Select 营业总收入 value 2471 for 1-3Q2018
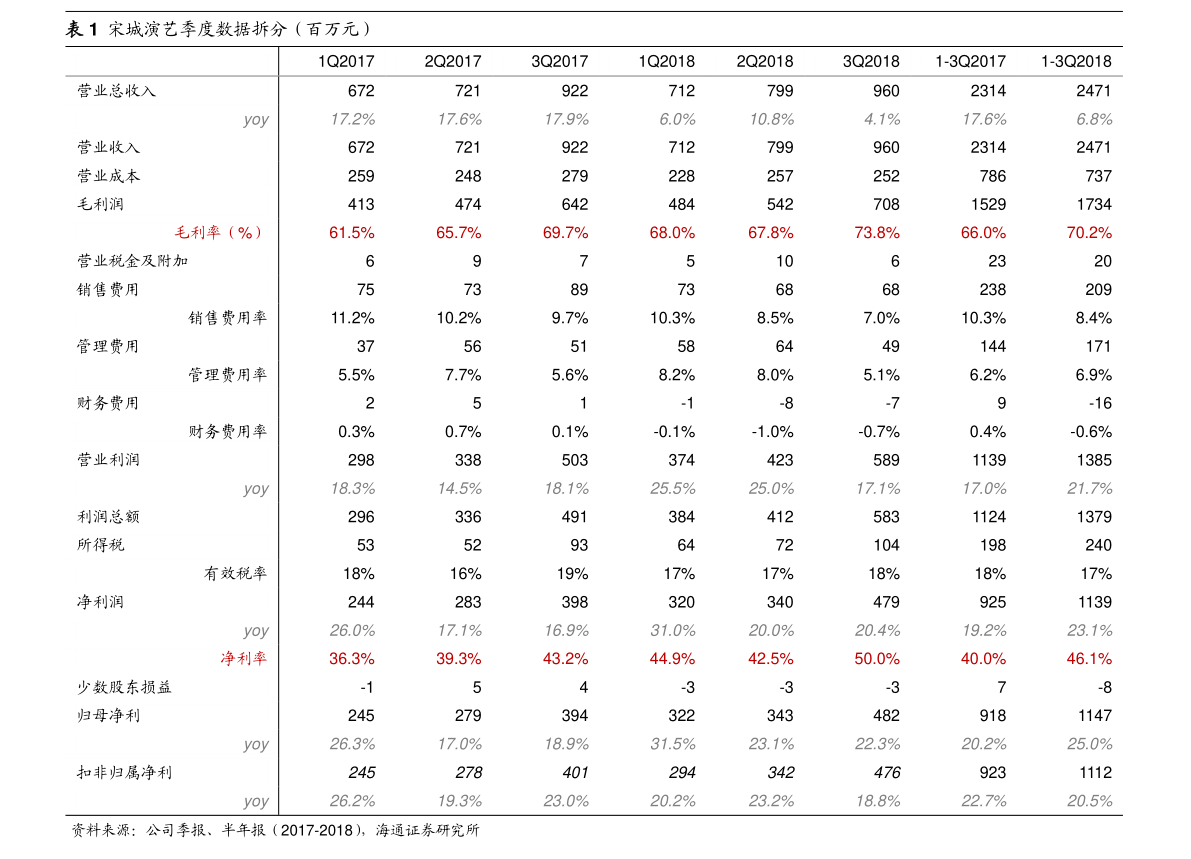This screenshot has height=859, width=1191. [x=1094, y=91]
